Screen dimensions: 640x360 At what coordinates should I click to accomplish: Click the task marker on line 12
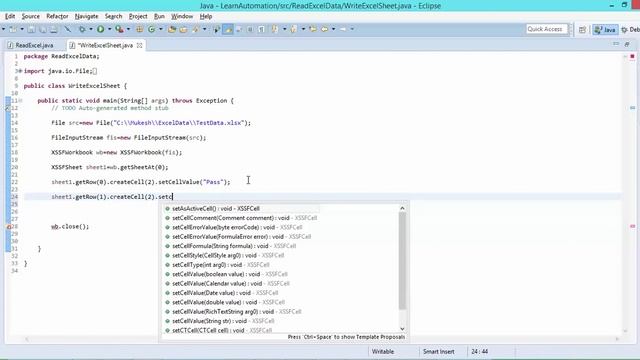click(8, 108)
